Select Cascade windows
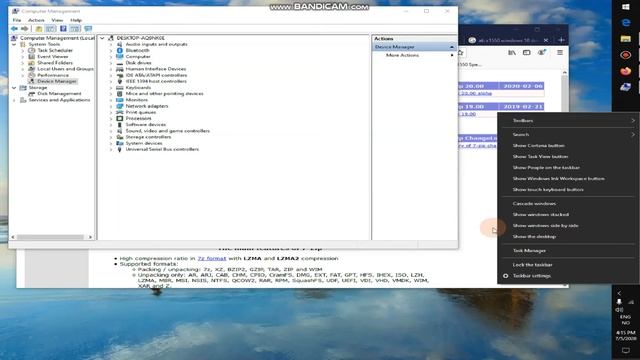 [x=568, y=203]
